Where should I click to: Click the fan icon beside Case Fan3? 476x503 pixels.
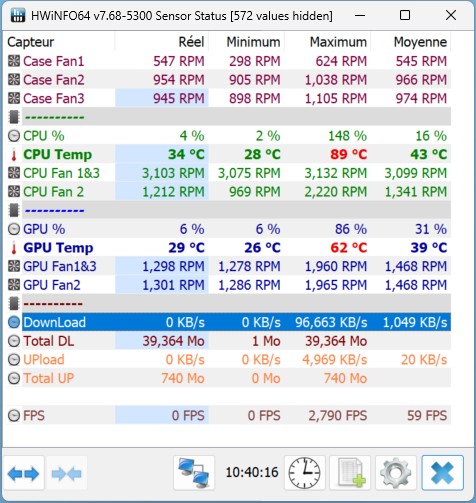[x=14, y=98]
